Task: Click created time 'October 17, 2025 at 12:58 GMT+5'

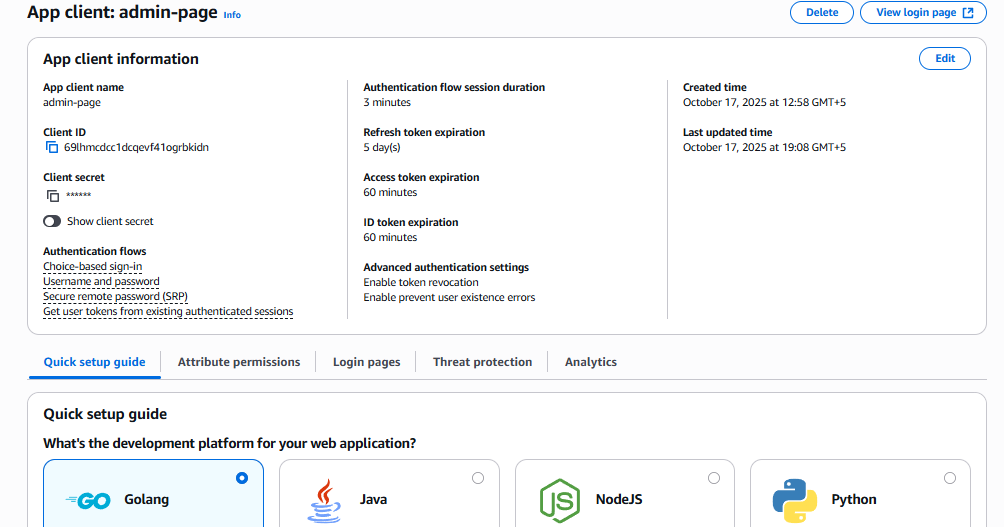Action: pyautogui.click(x=764, y=102)
